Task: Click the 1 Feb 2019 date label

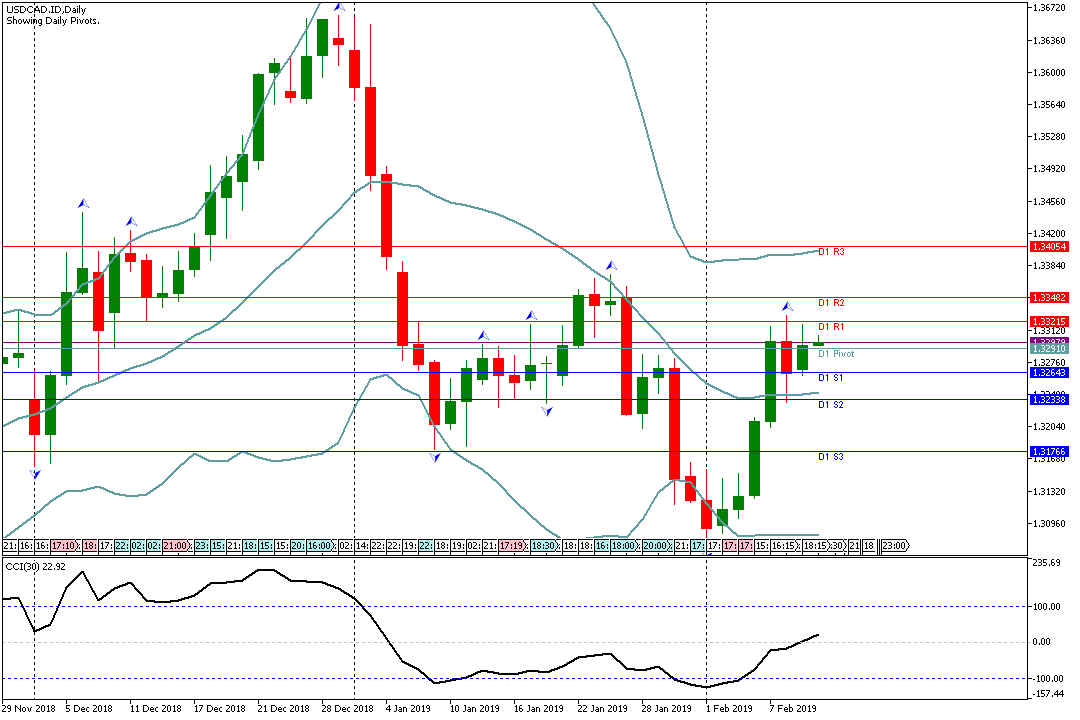Action: pos(729,709)
